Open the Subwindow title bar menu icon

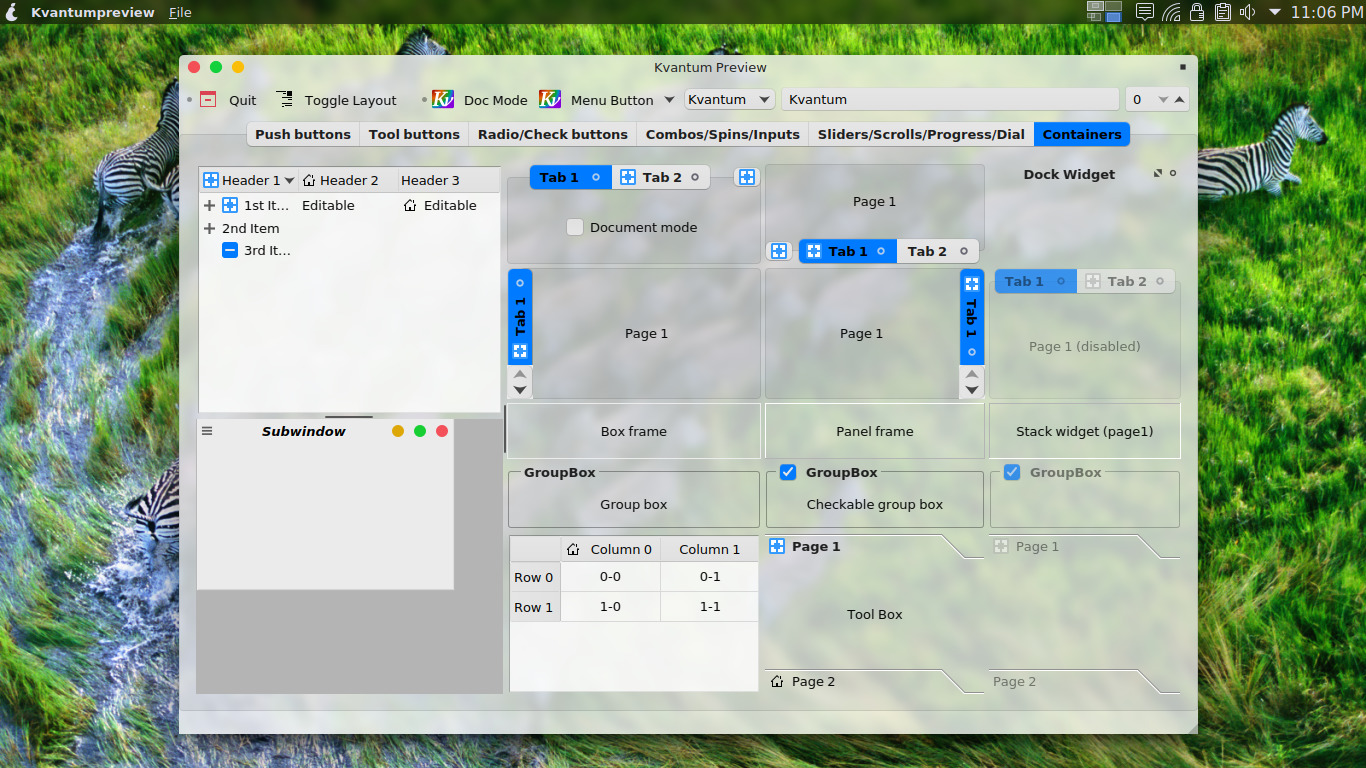pos(207,431)
